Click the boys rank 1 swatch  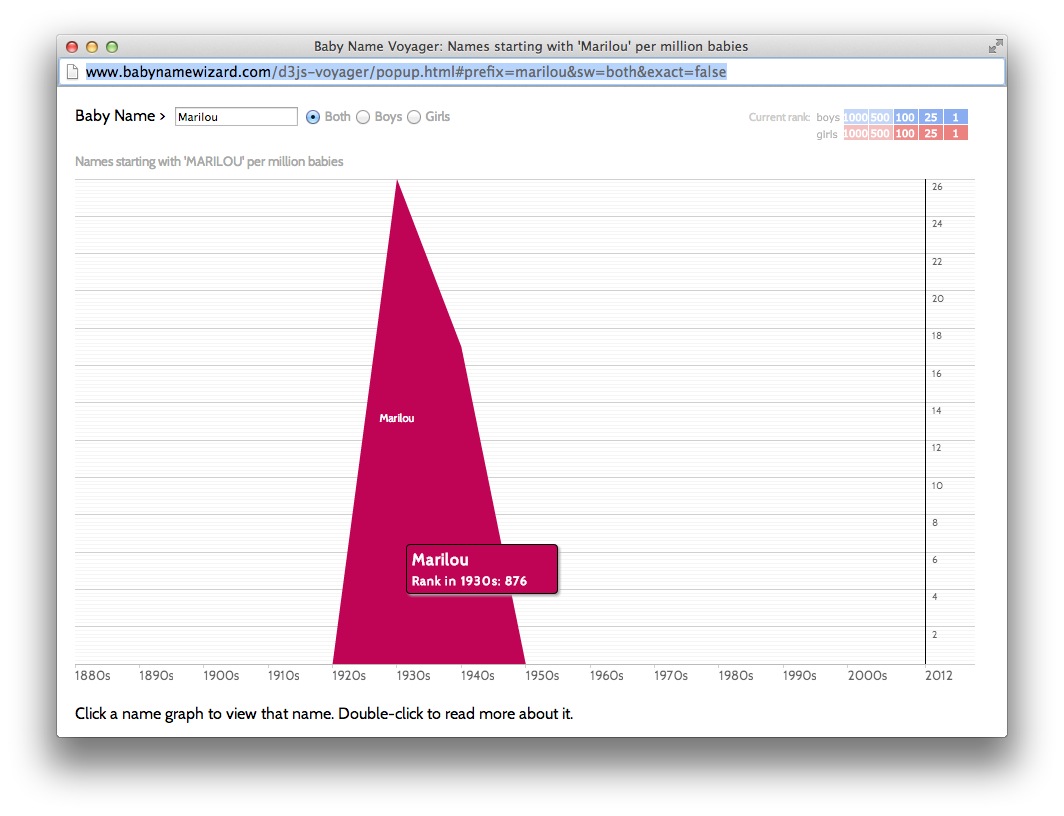click(x=955, y=117)
